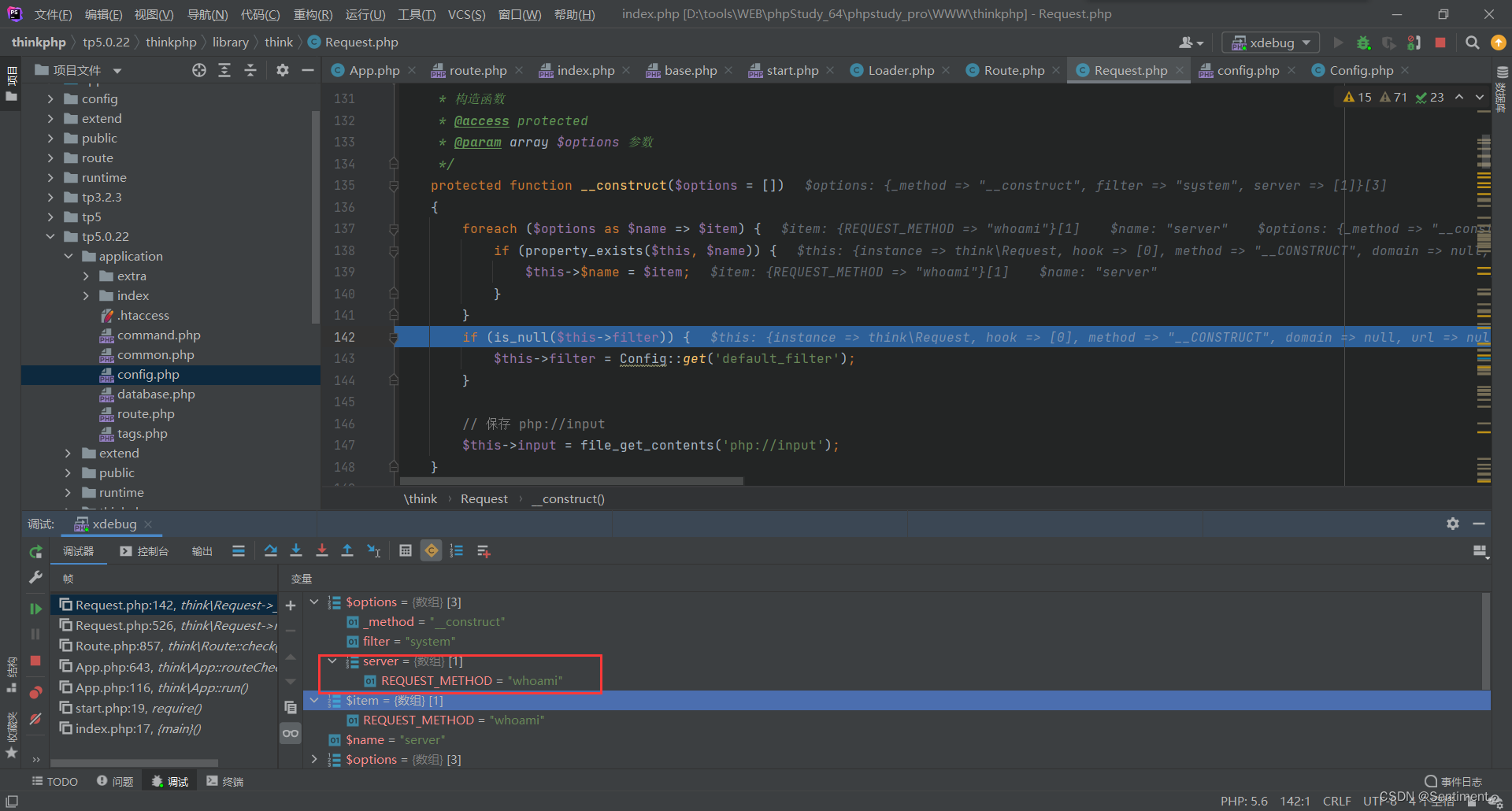
Task: Click the Run play button in toolbar
Action: click(1338, 43)
